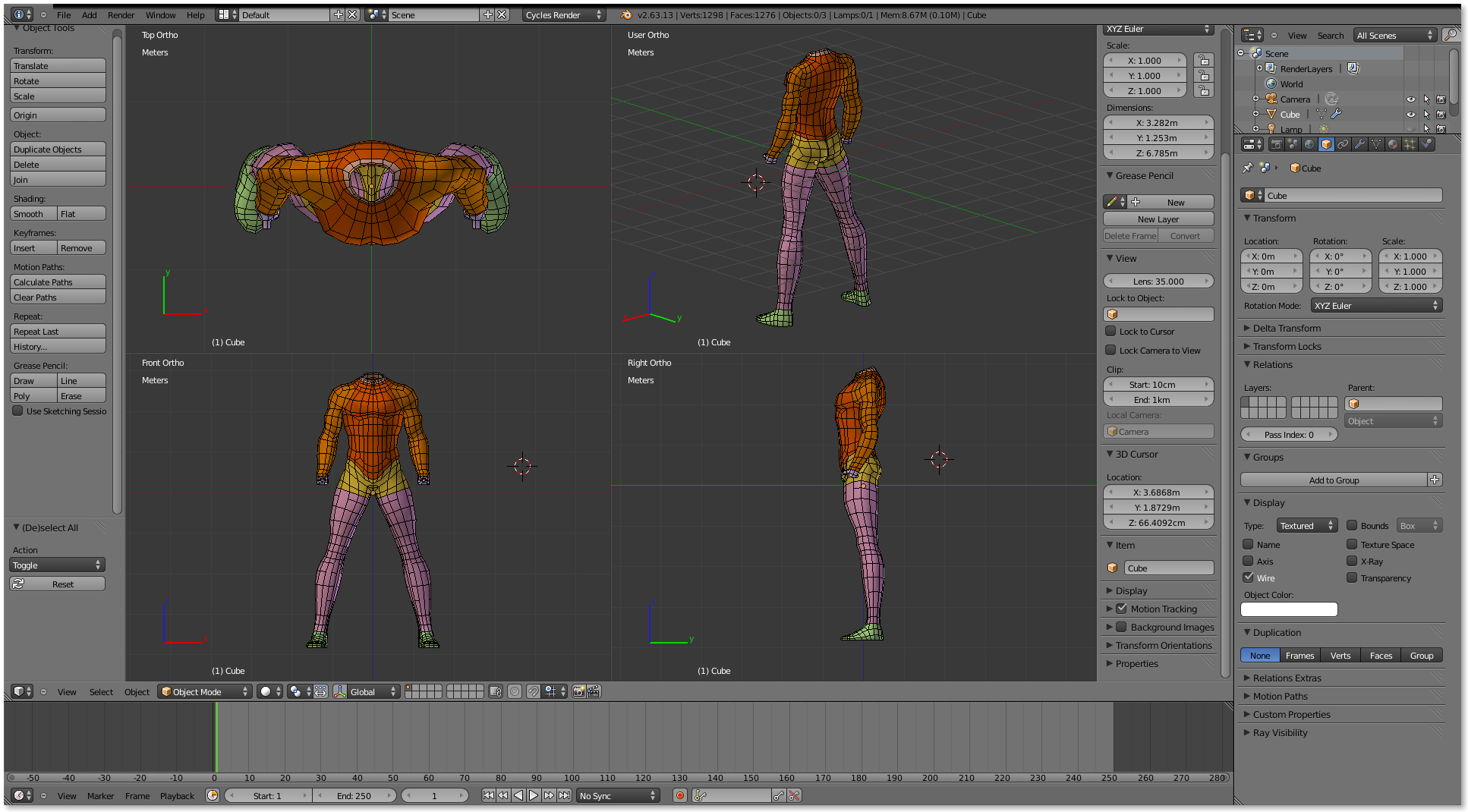Toggle Camera renderability icon in outliner
The width and height of the screenshot is (1468, 812).
coord(1441,99)
